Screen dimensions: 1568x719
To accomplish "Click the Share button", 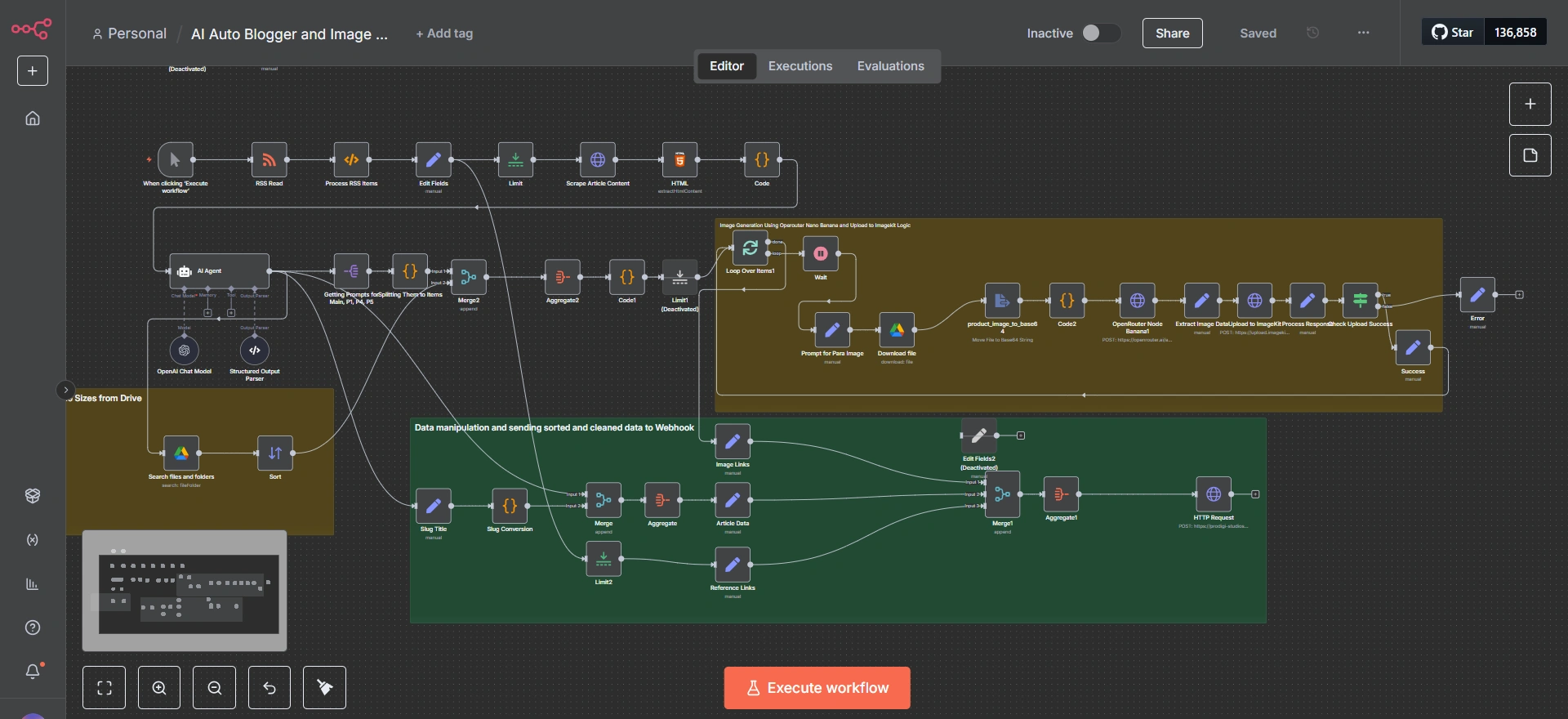I will pyautogui.click(x=1172, y=33).
